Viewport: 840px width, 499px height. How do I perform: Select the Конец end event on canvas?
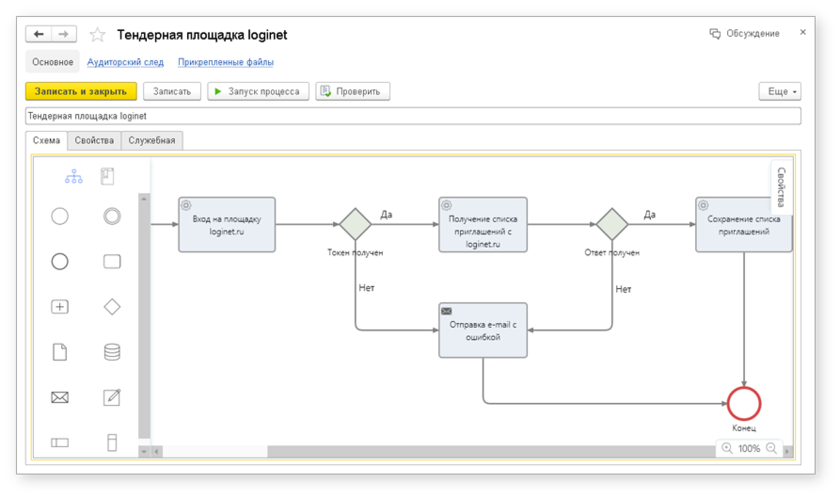tap(744, 403)
